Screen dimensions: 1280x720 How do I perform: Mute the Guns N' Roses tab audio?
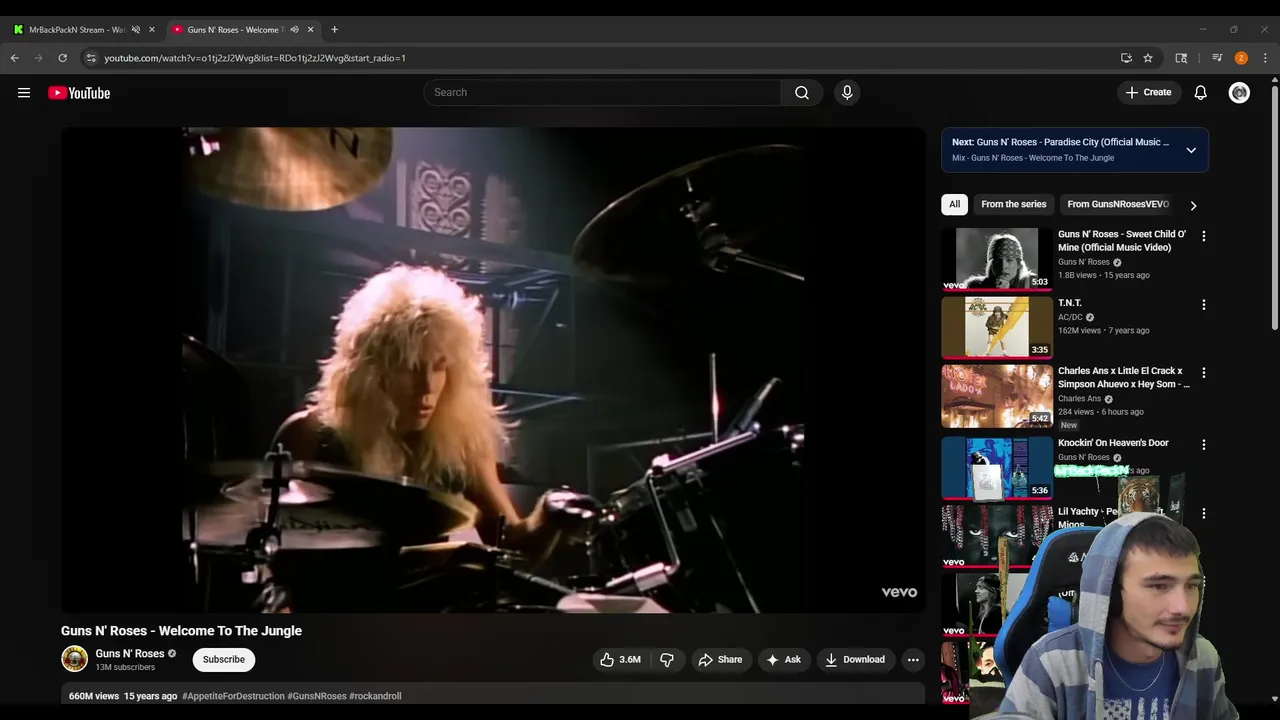tap(294, 30)
